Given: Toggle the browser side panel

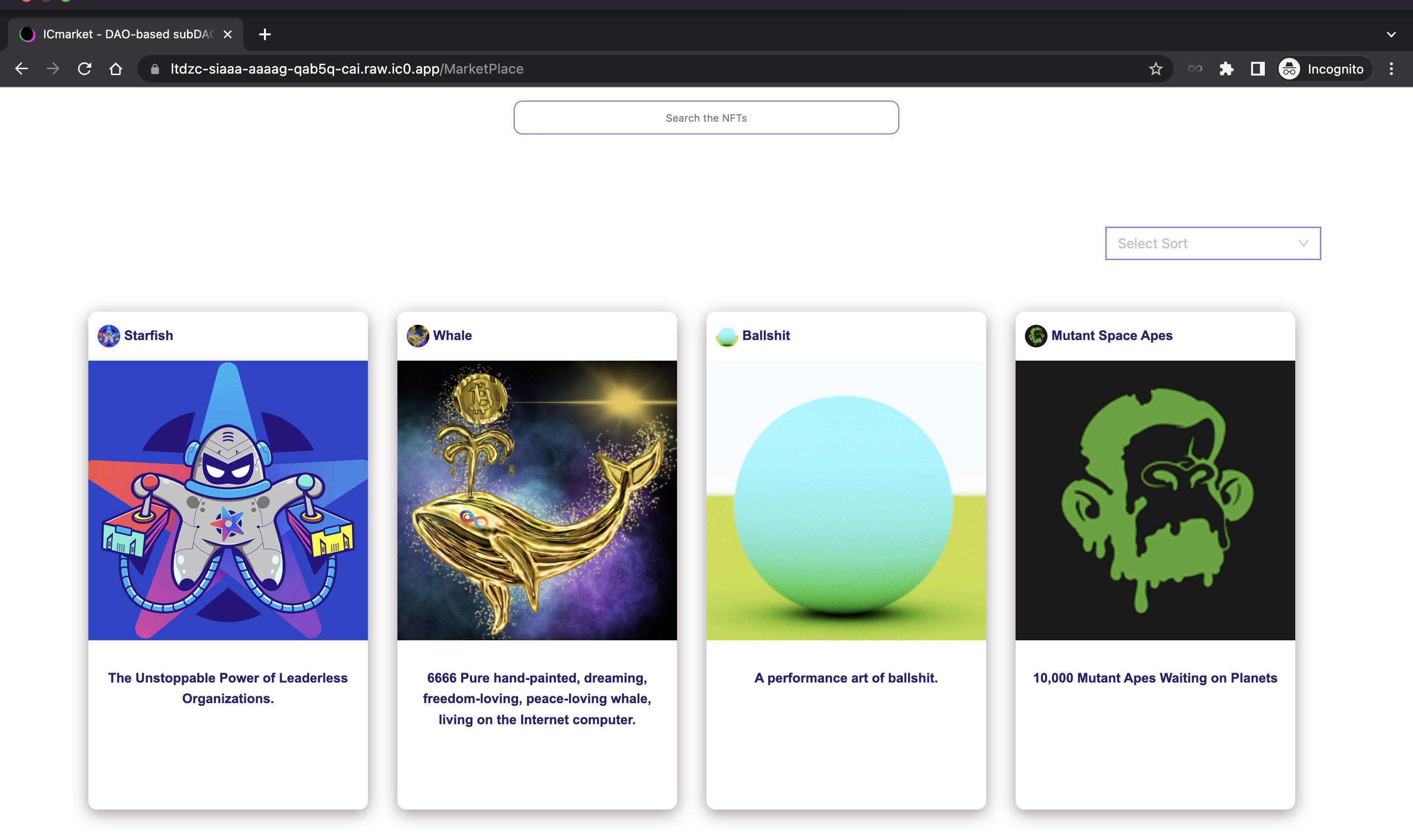Looking at the screenshot, I should 1257,69.
